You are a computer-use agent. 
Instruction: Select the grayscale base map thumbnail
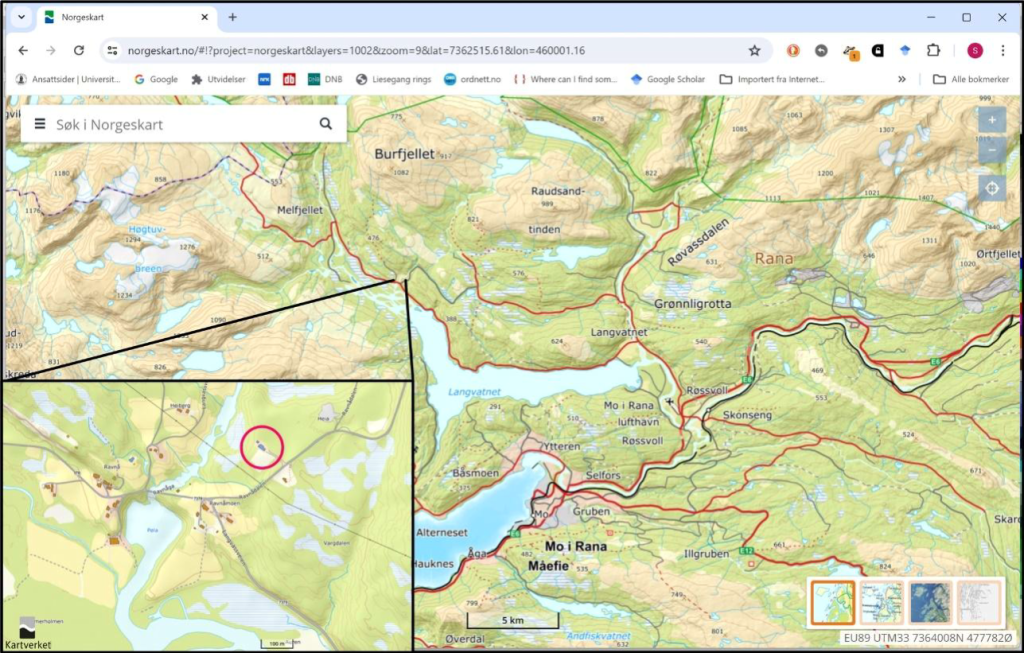pyautogui.click(x=979, y=603)
